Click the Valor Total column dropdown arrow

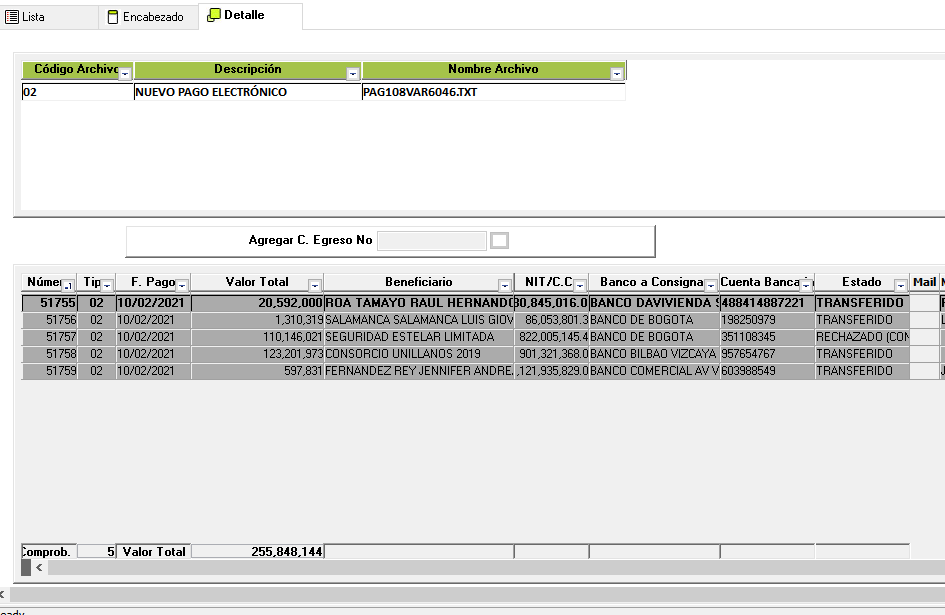pyautogui.click(x=314, y=286)
